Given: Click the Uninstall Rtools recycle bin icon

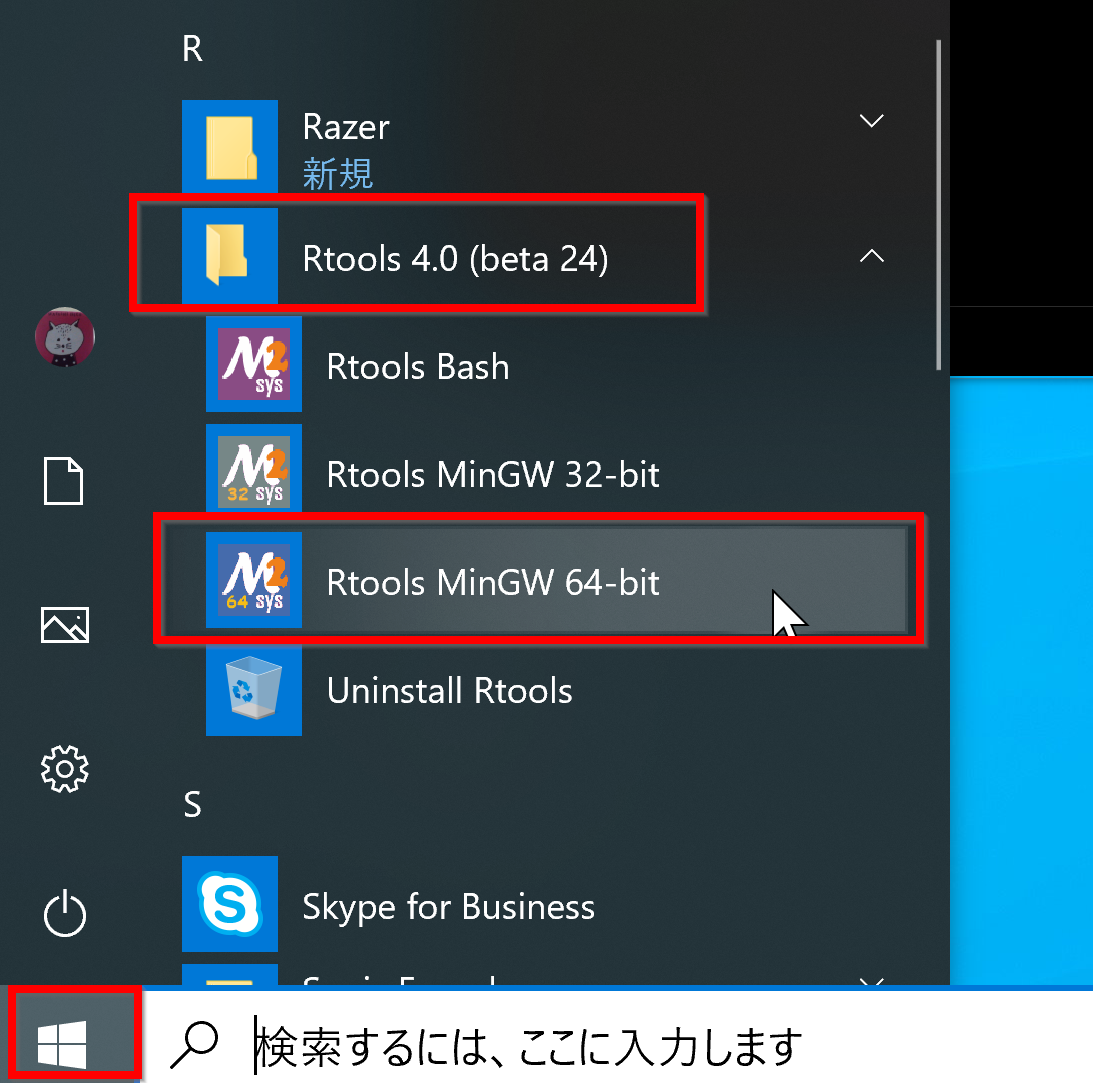Looking at the screenshot, I should pos(254,688).
